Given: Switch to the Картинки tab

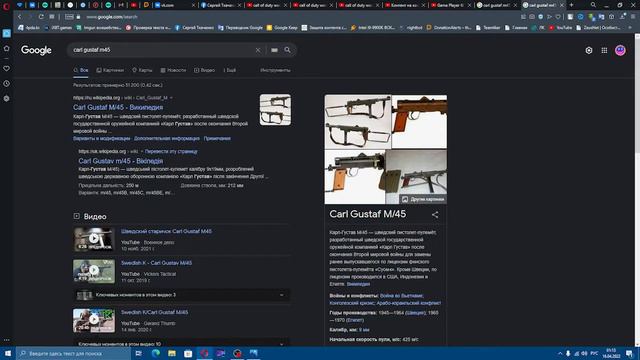Looking at the screenshot, I should pos(110,70).
